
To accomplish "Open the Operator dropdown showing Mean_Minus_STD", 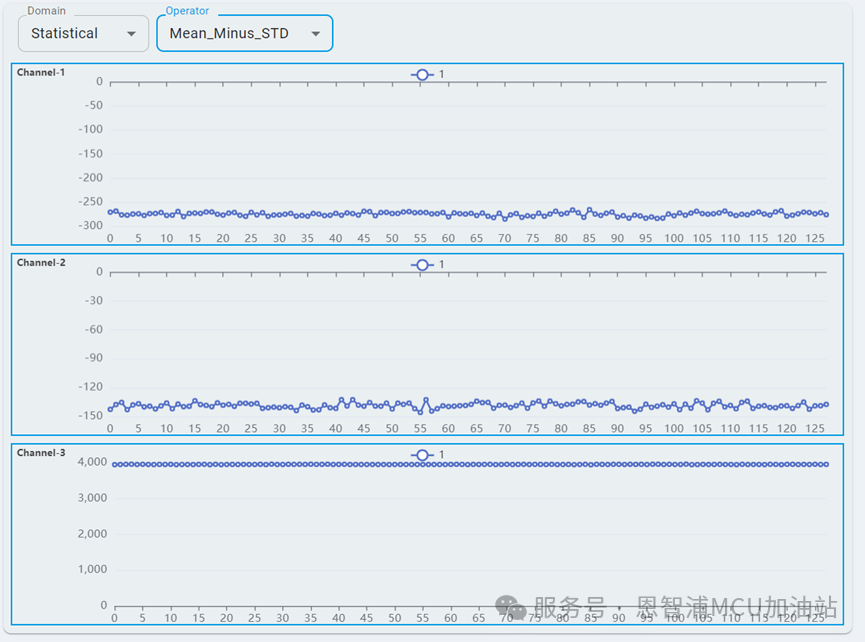I will [x=244, y=34].
